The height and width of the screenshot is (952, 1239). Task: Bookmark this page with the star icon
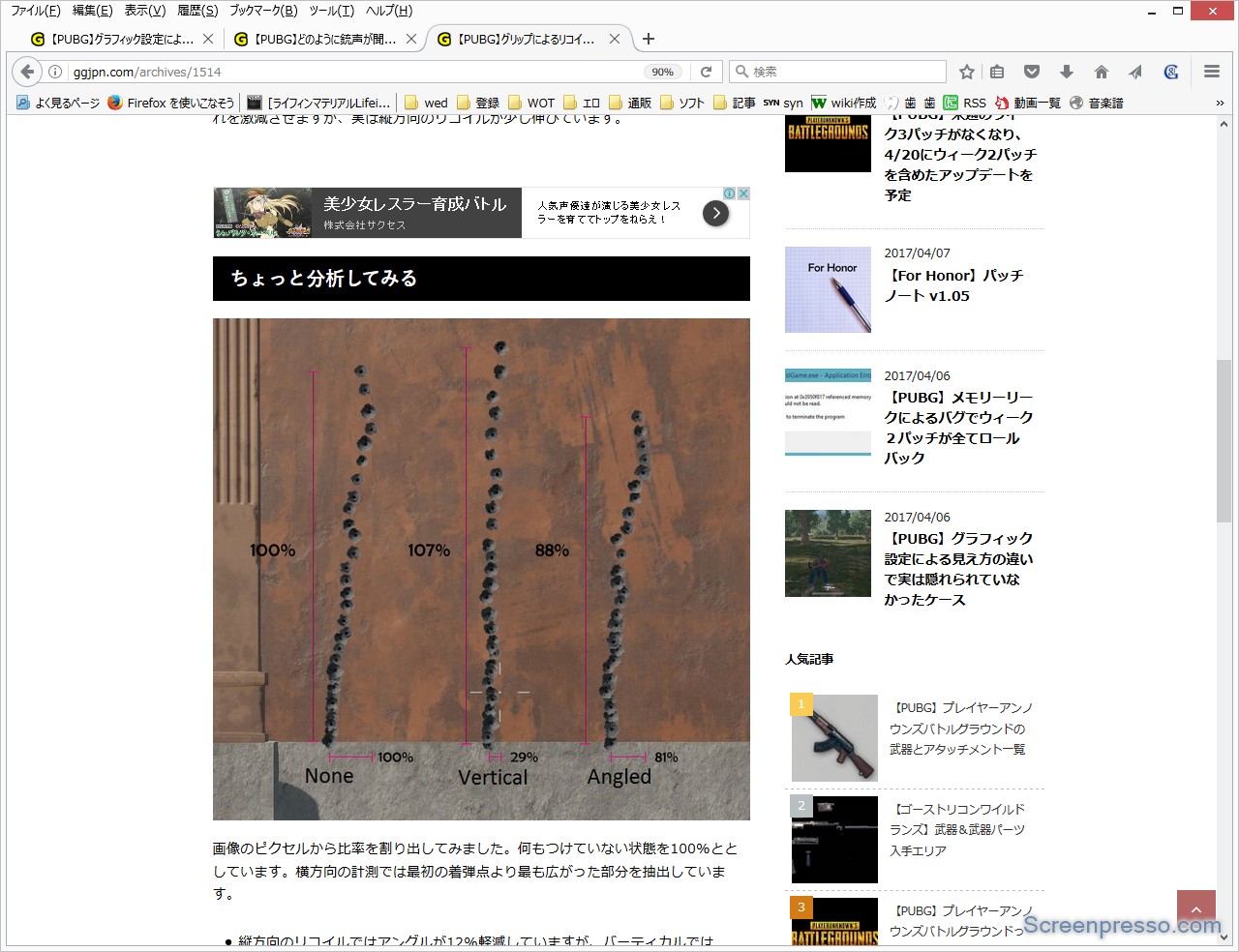tap(966, 72)
